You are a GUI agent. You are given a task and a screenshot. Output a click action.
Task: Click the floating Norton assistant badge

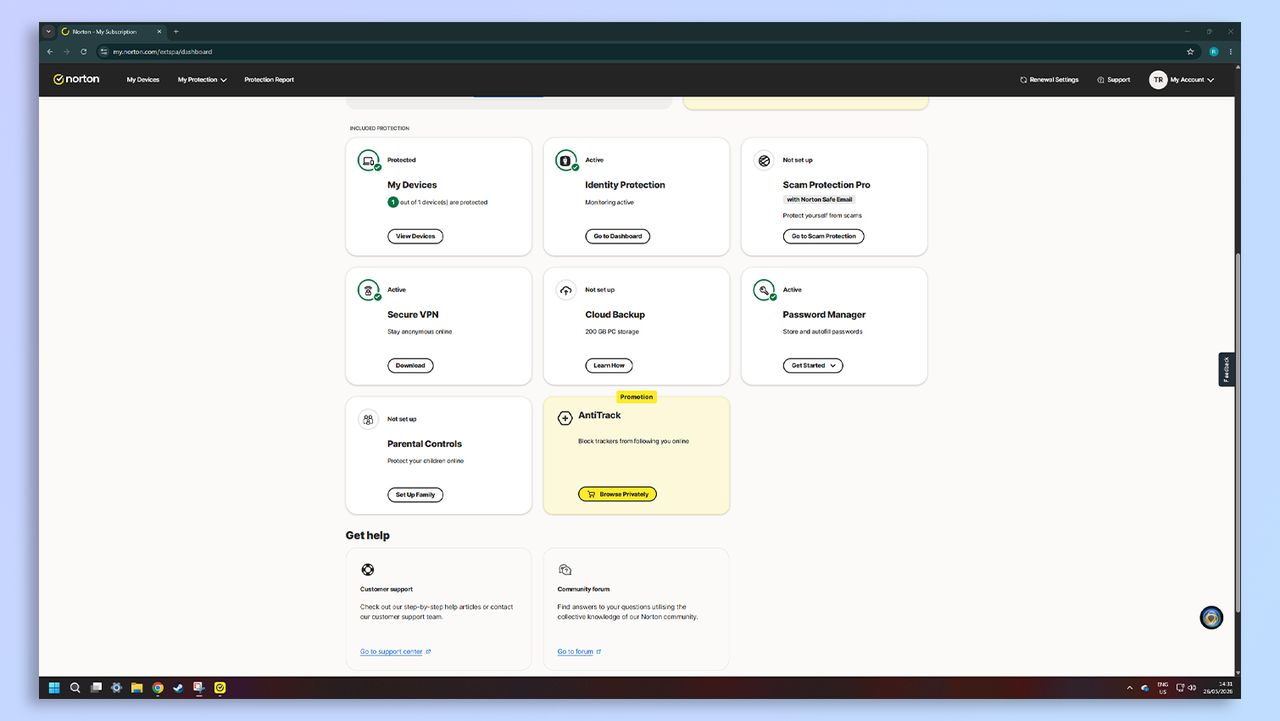[x=1211, y=618]
